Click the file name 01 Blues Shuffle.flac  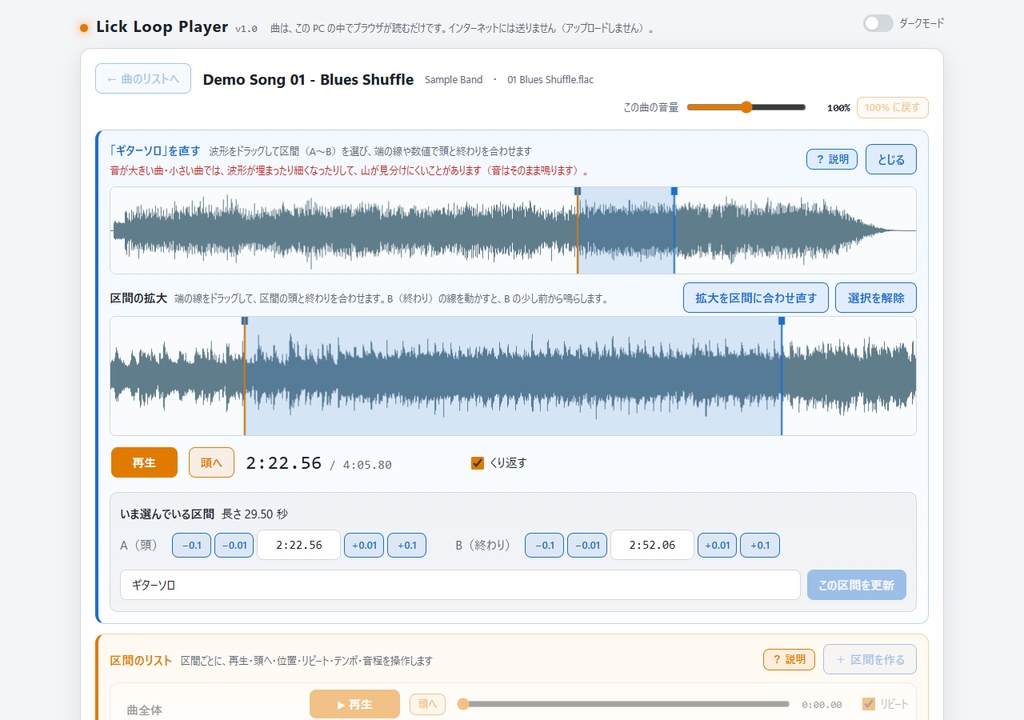(551, 80)
